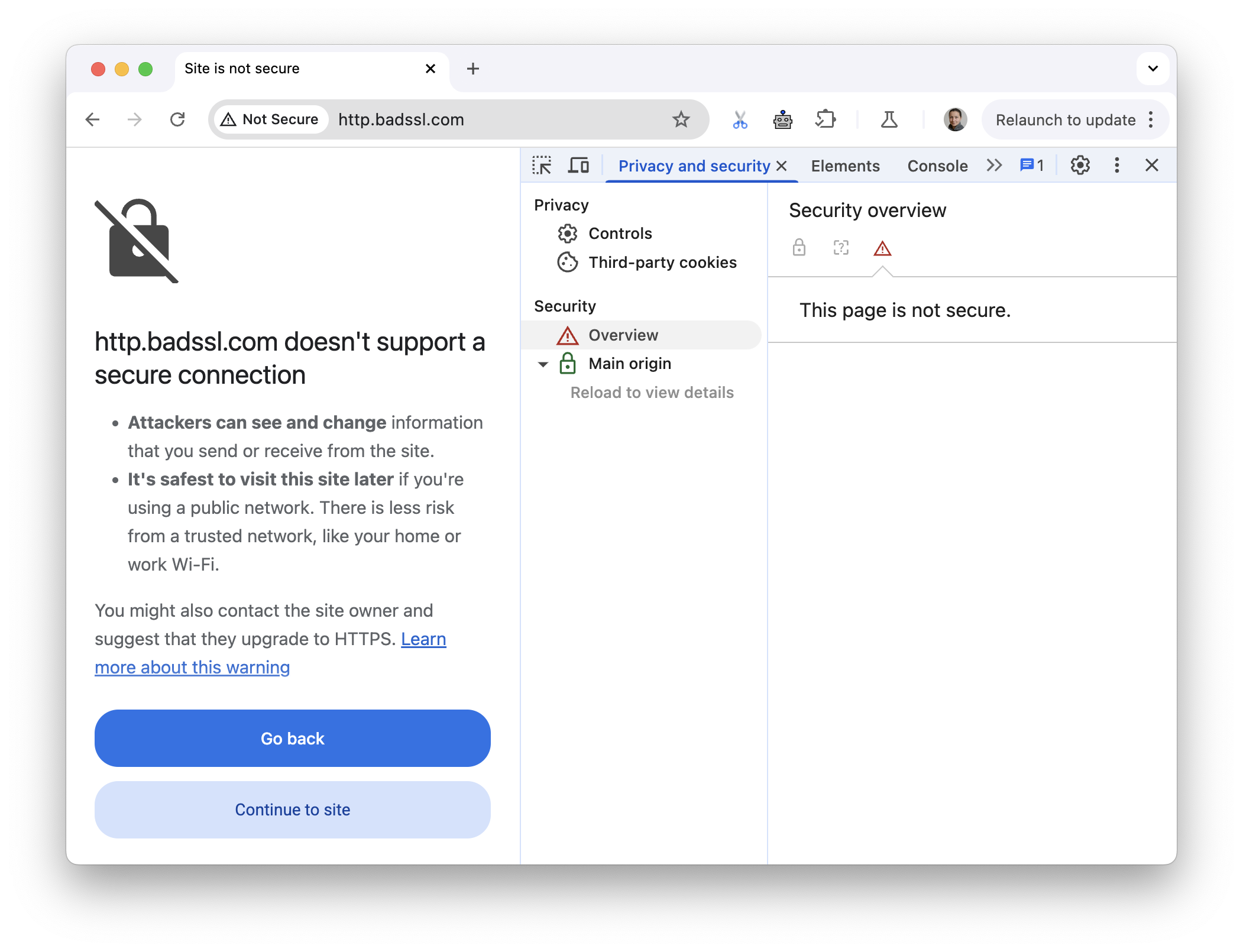Click the Elements panel tab
Image resolution: width=1243 pixels, height=952 pixels.
[x=844, y=164]
